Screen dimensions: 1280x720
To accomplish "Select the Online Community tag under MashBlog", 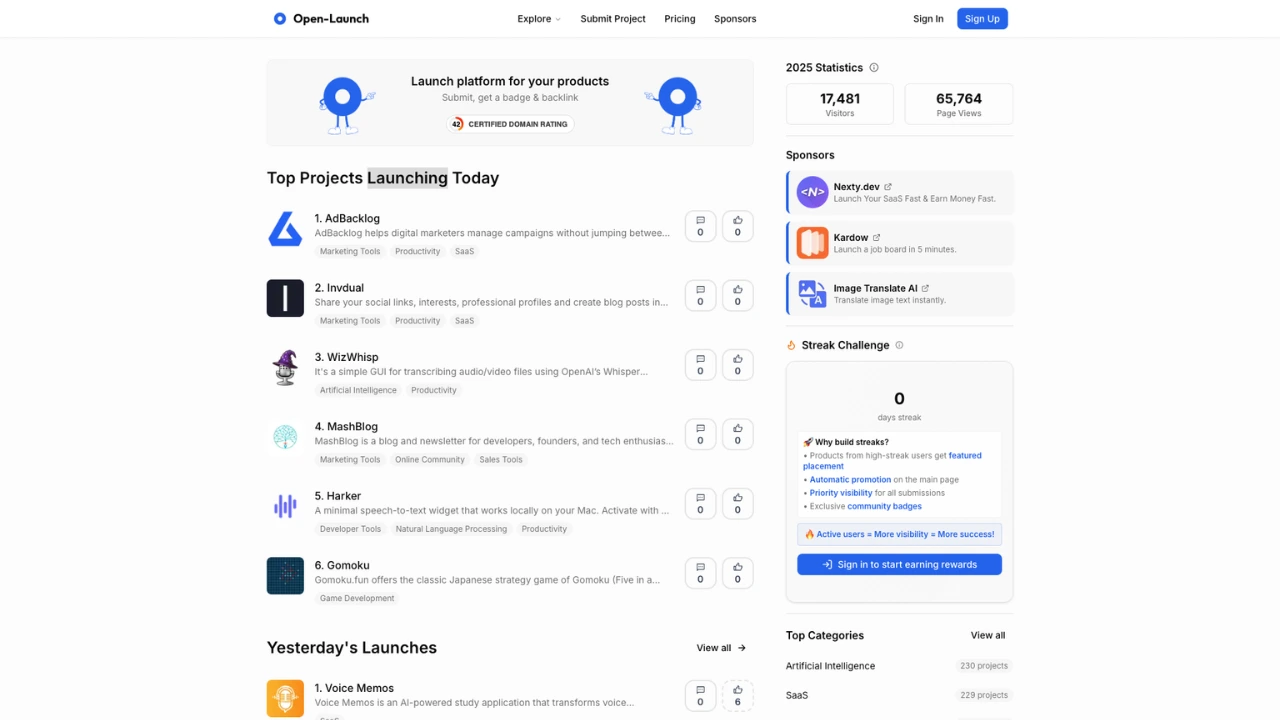I will tap(430, 460).
